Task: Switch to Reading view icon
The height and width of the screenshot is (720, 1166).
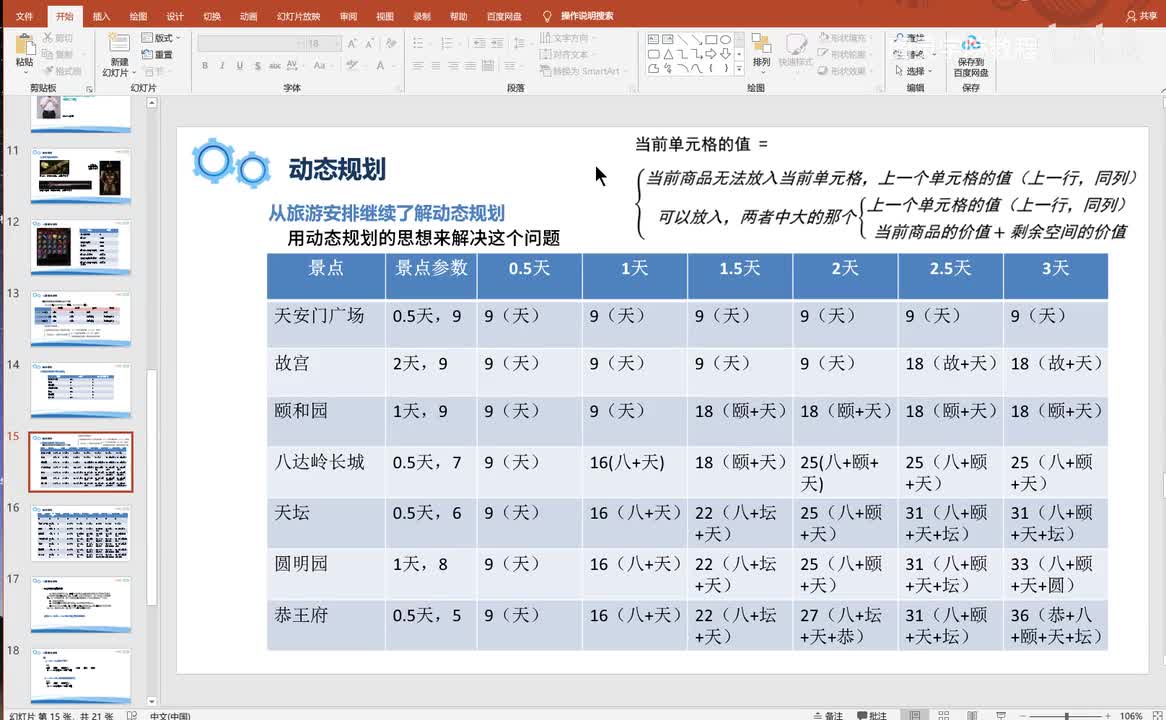Action: coord(972,715)
